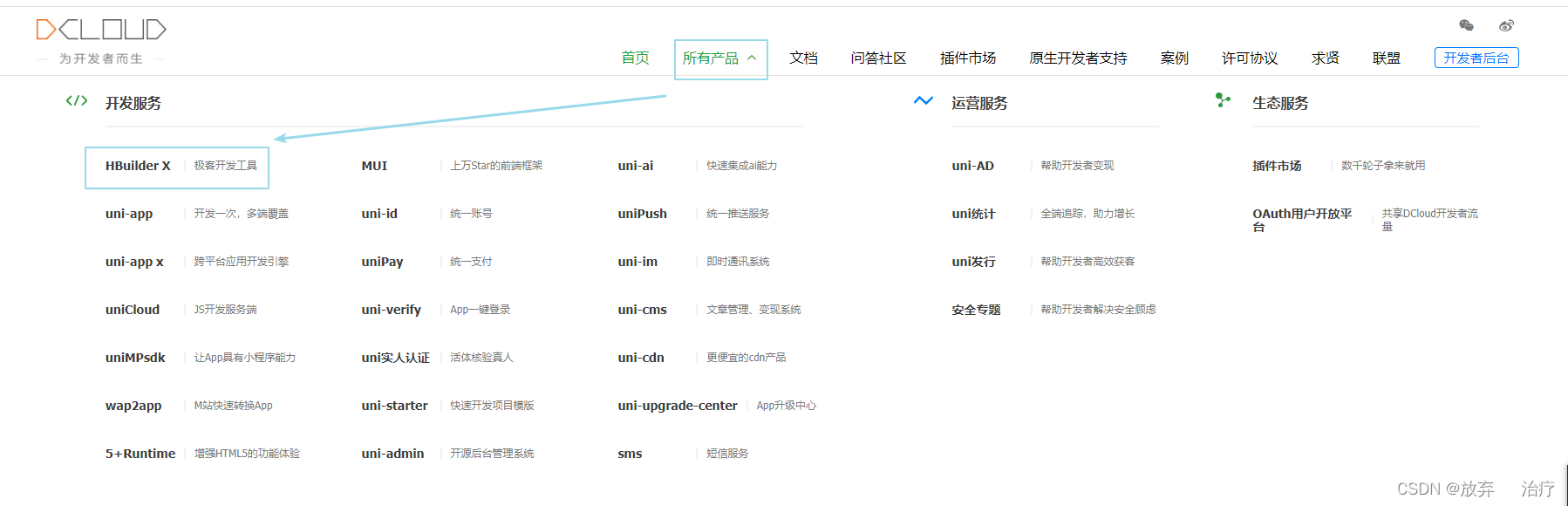Open the WeChat icon
Viewport: 1568px width, 506px height.
coord(1466,25)
